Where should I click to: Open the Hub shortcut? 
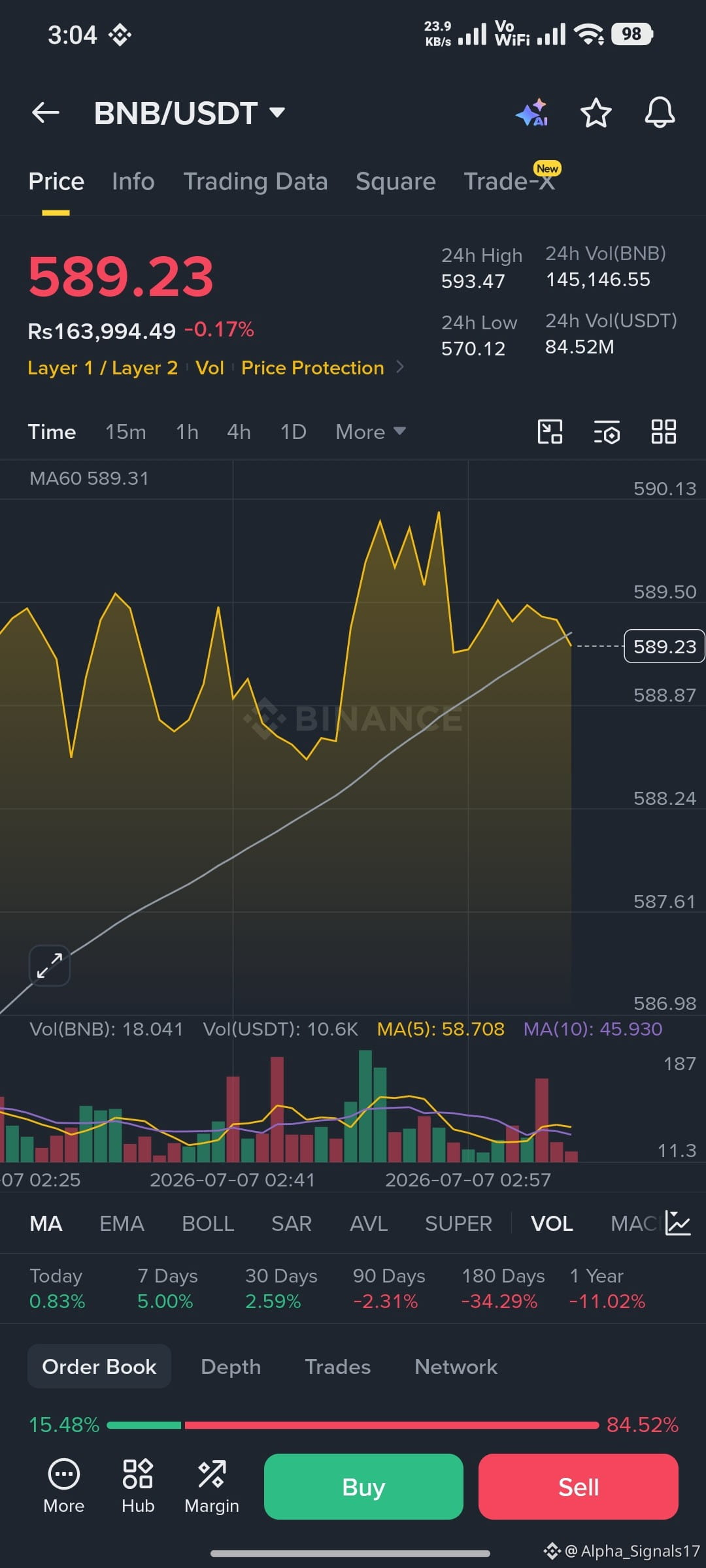[x=138, y=1486]
